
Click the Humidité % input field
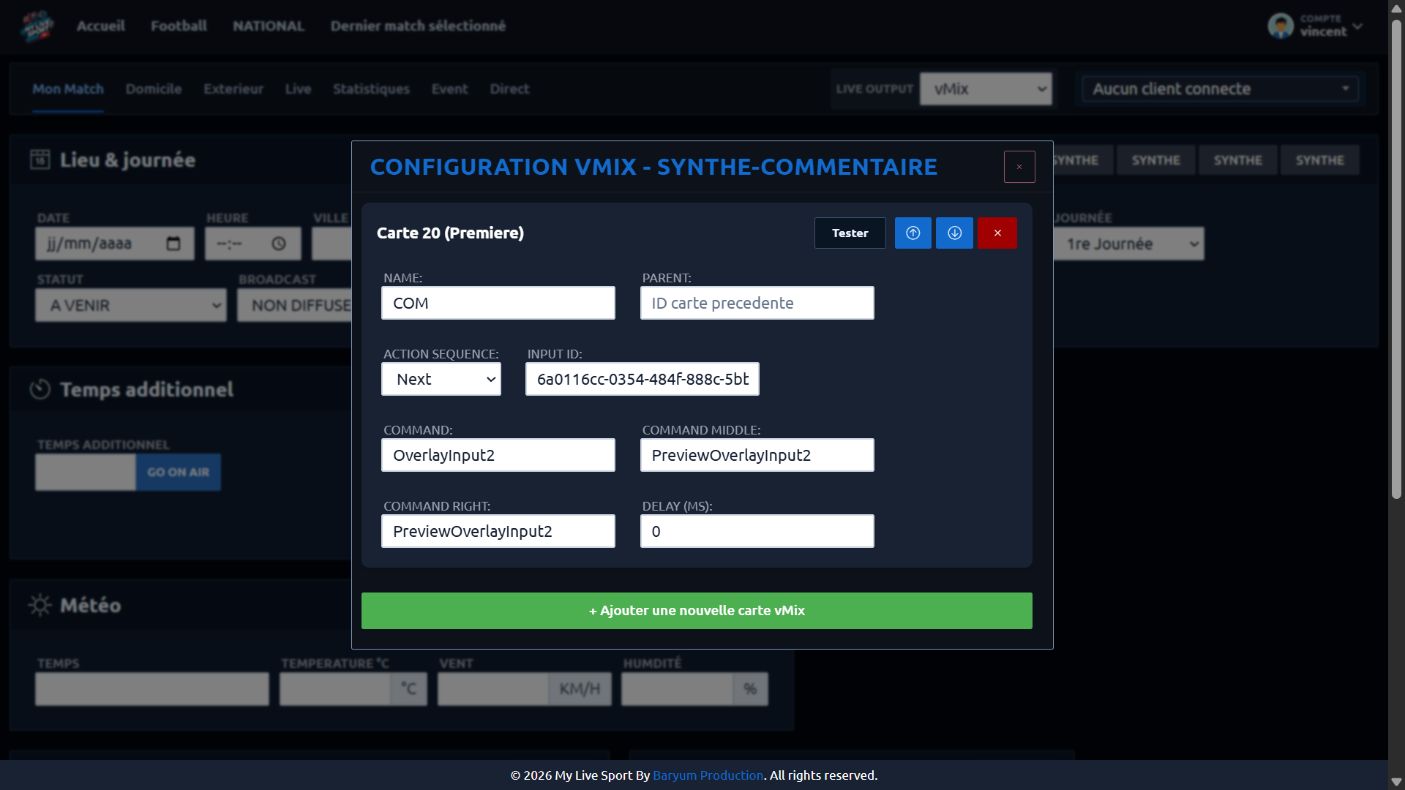coord(677,689)
